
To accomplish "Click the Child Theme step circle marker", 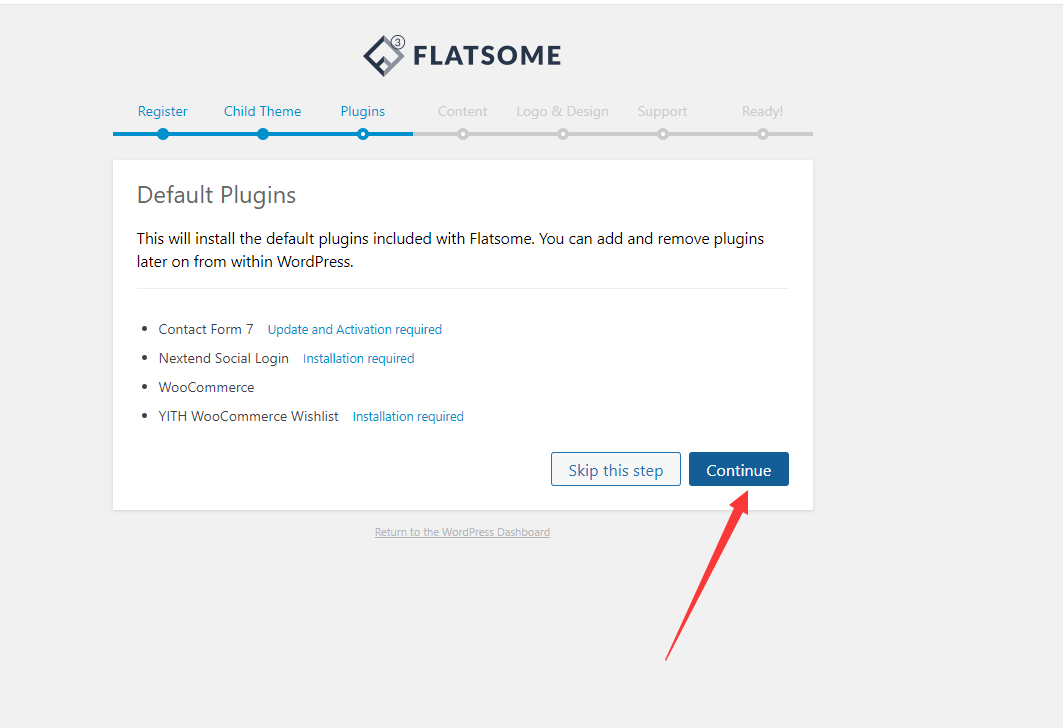I will click(x=263, y=134).
